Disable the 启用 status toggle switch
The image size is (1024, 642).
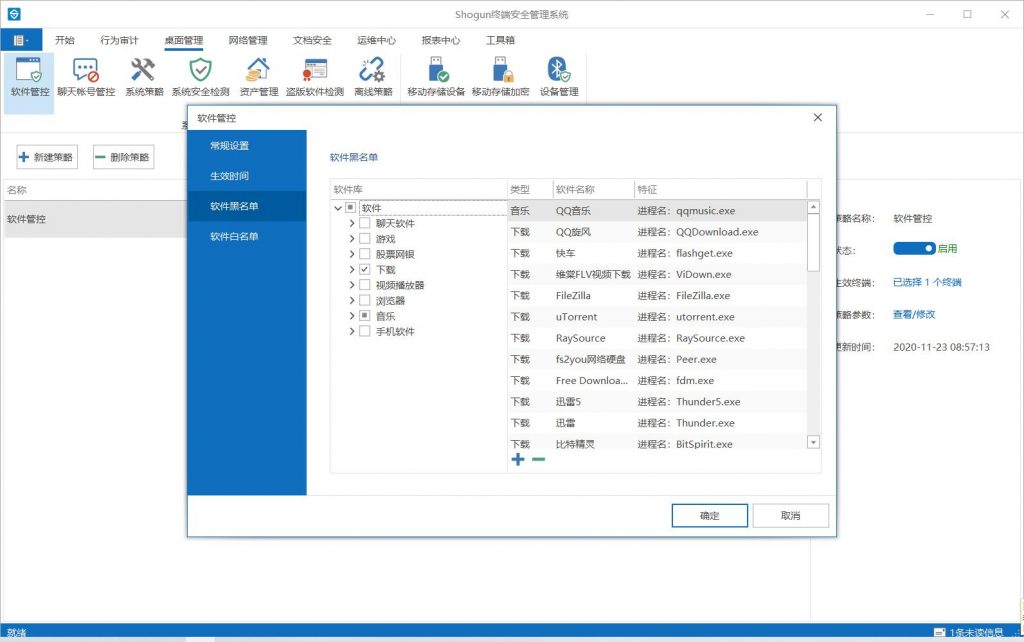pyautogui.click(x=913, y=248)
